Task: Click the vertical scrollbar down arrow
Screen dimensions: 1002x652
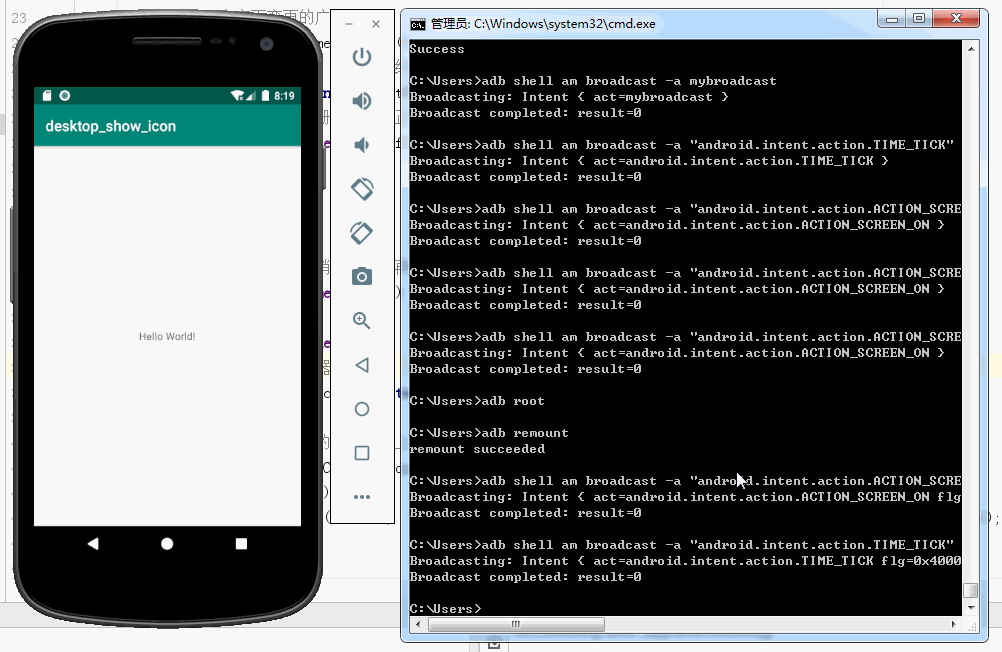Action: 970,607
